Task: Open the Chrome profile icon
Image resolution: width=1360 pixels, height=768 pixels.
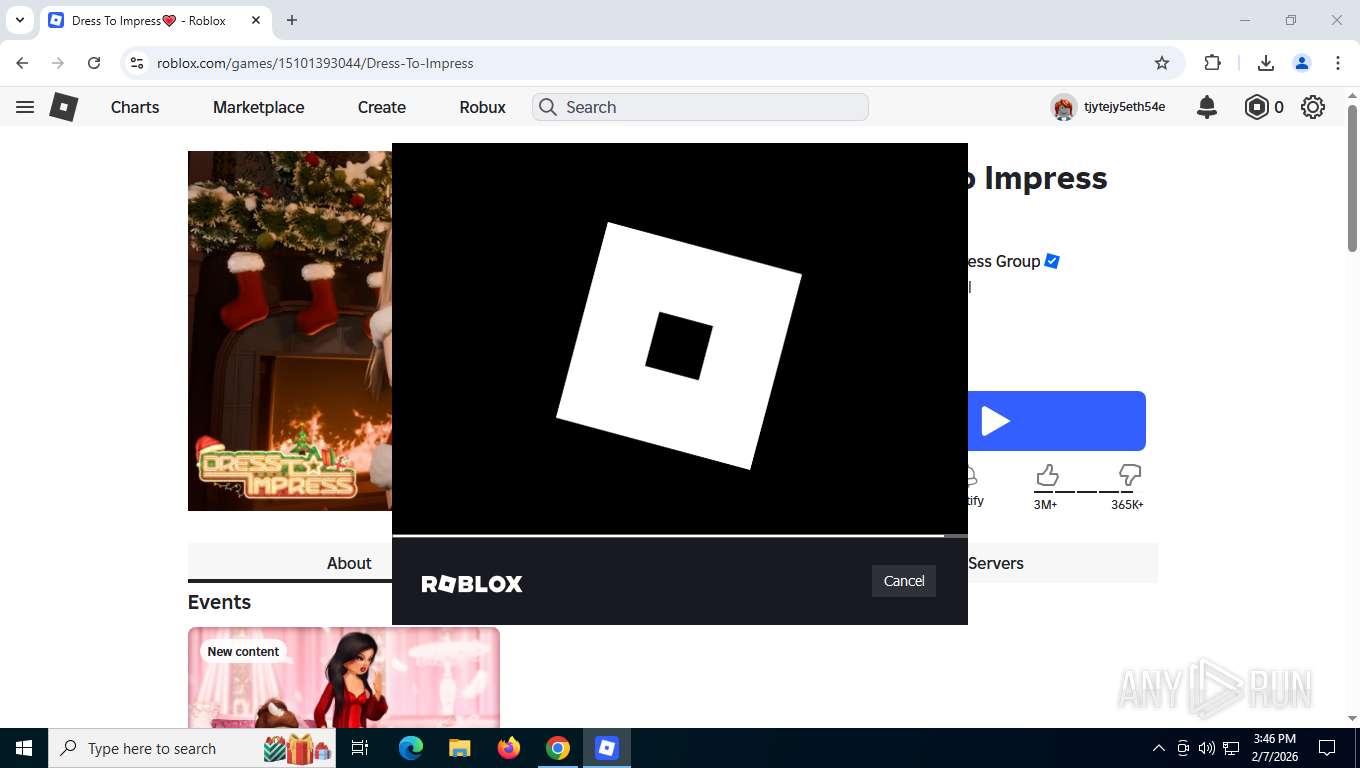Action: tap(1302, 63)
